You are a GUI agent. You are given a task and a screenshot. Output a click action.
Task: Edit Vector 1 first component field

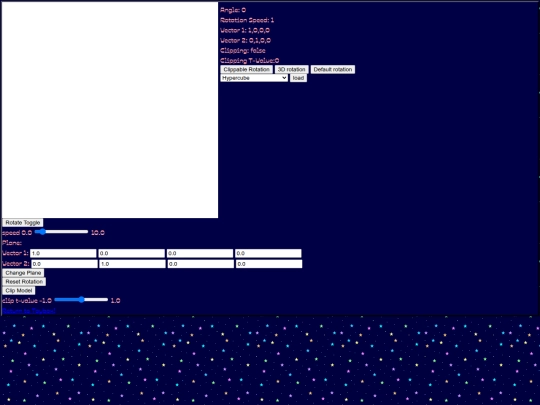[x=63, y=253]
